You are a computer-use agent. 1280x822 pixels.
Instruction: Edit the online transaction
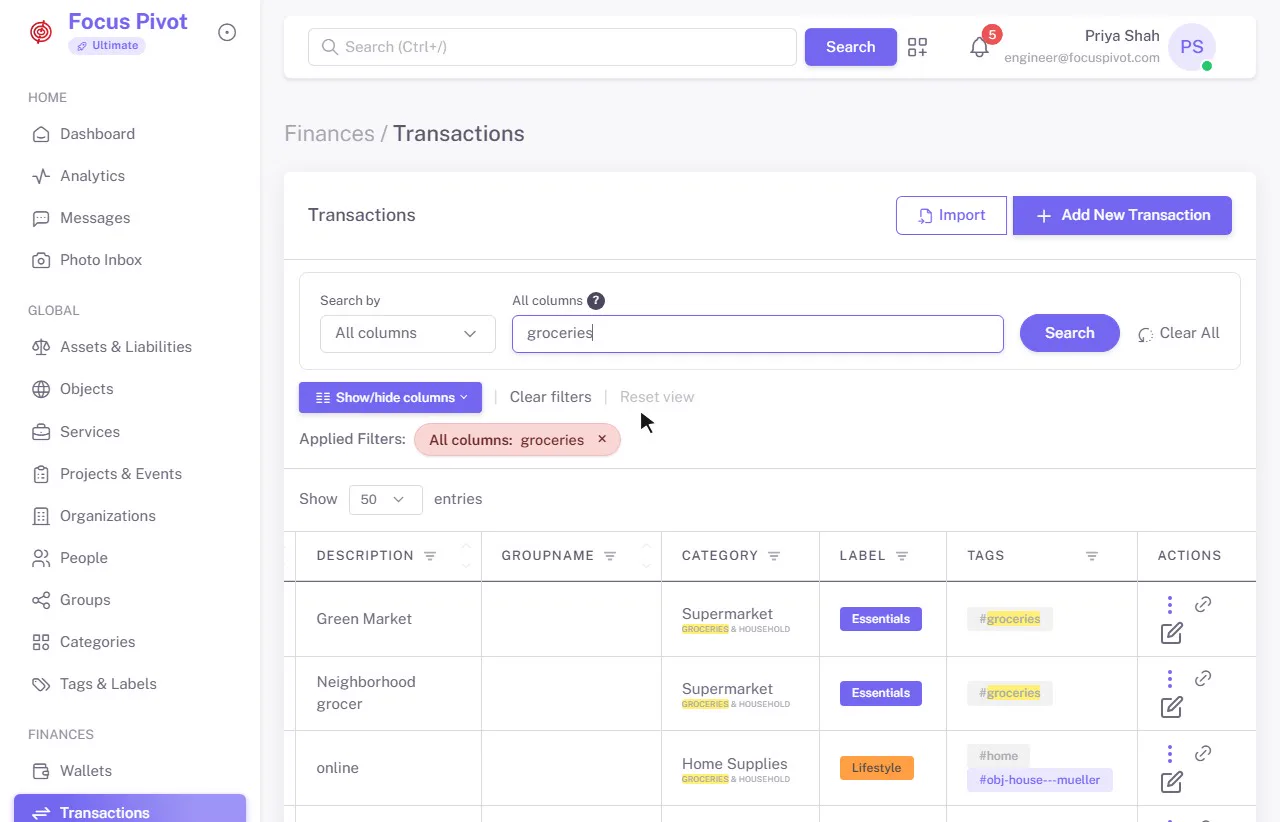tap(1171, 782)
